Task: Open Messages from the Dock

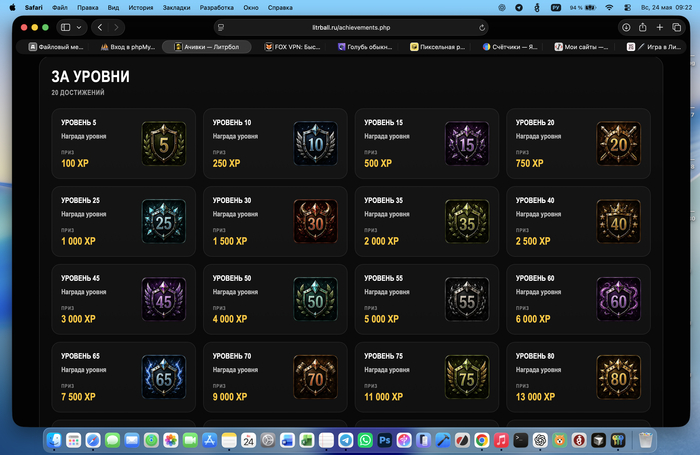Action: click(112, 441)
